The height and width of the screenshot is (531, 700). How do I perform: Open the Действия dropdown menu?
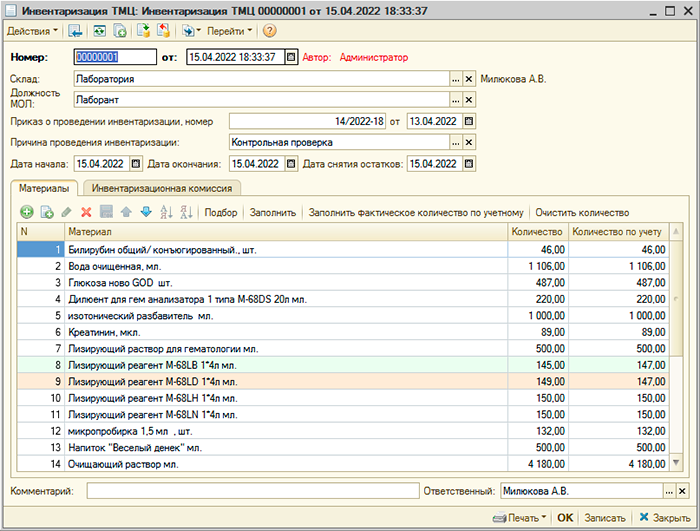point(32,31)
